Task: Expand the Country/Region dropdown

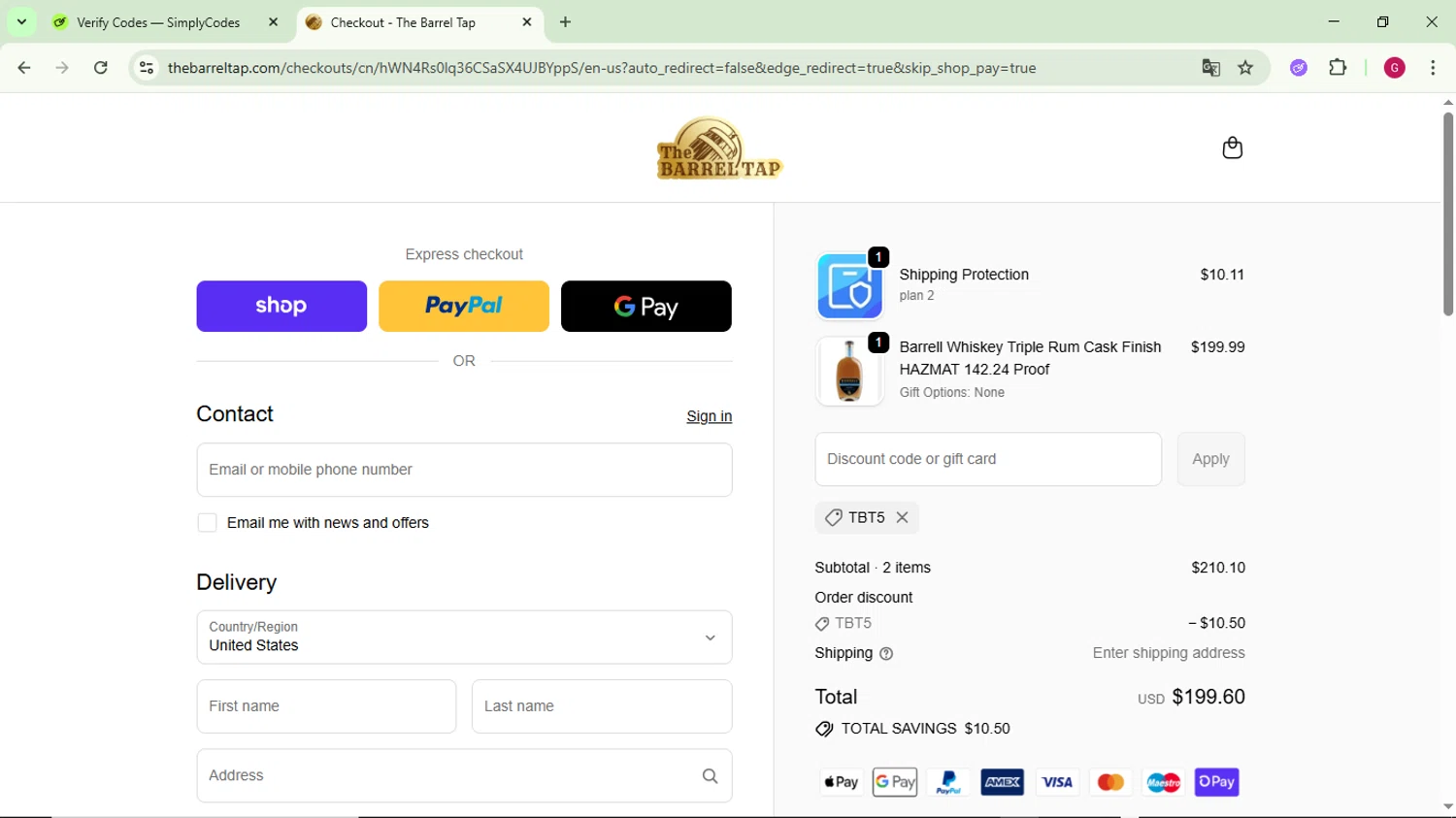Action: 464,638
